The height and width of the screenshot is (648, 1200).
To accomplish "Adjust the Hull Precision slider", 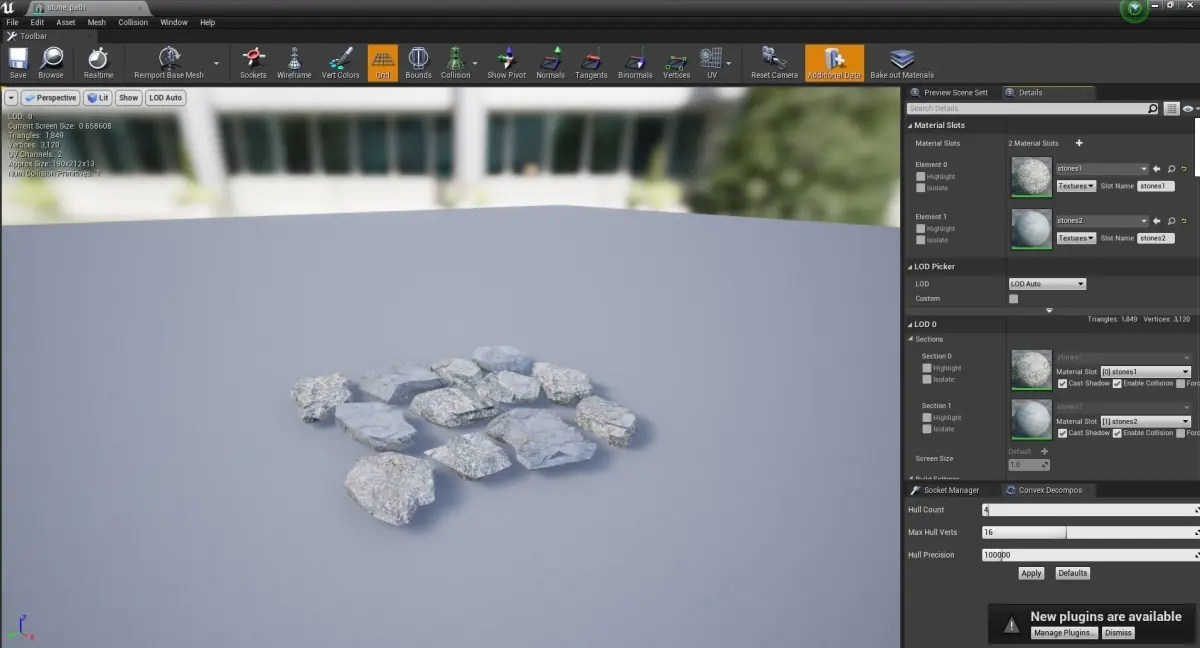I will [x=1090, y=554].
